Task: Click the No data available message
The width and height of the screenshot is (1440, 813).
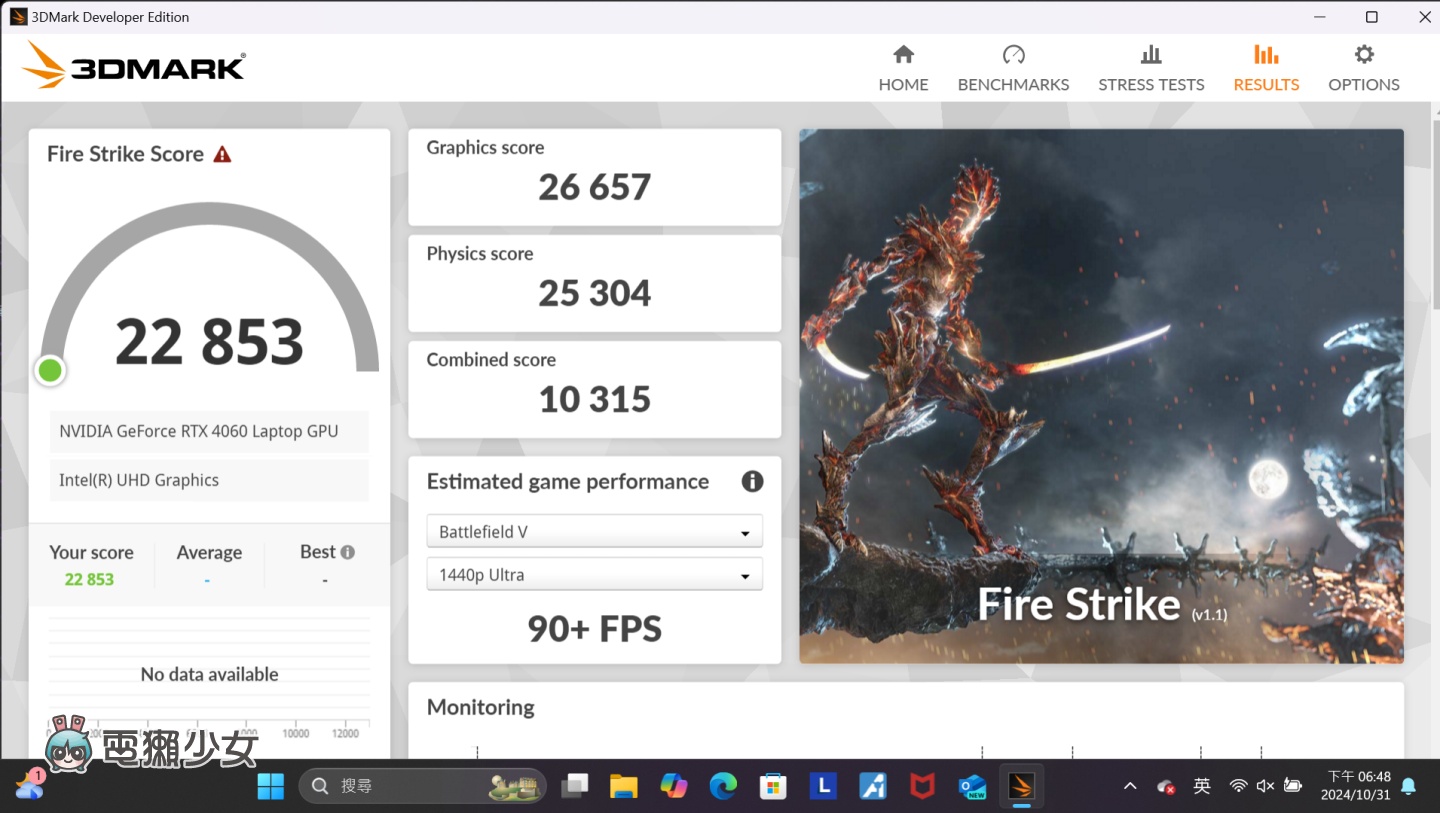Action: click(209, 674)
